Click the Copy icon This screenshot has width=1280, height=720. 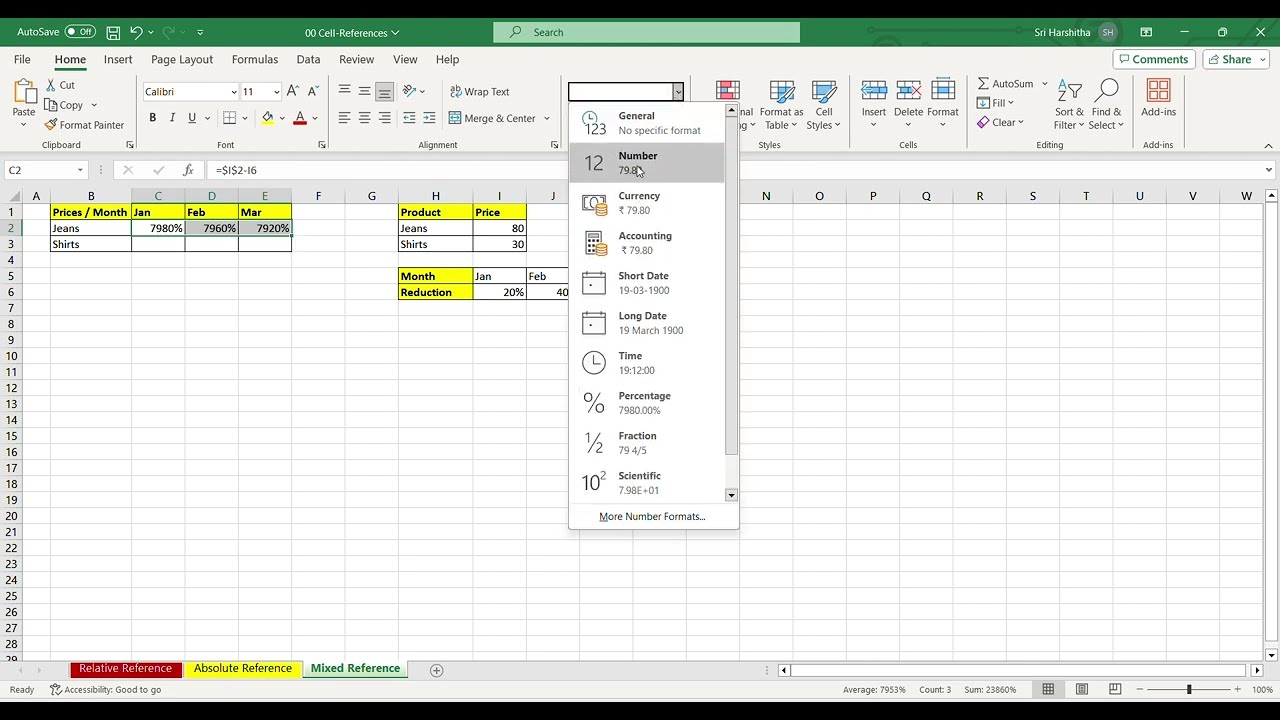51,105
